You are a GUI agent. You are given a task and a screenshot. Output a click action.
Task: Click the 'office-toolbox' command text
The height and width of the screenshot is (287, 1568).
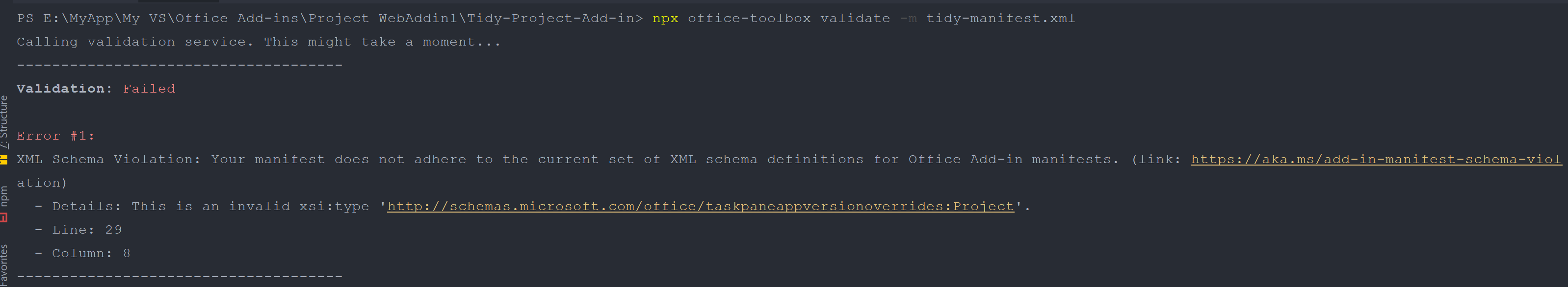(x=749, y=18)
